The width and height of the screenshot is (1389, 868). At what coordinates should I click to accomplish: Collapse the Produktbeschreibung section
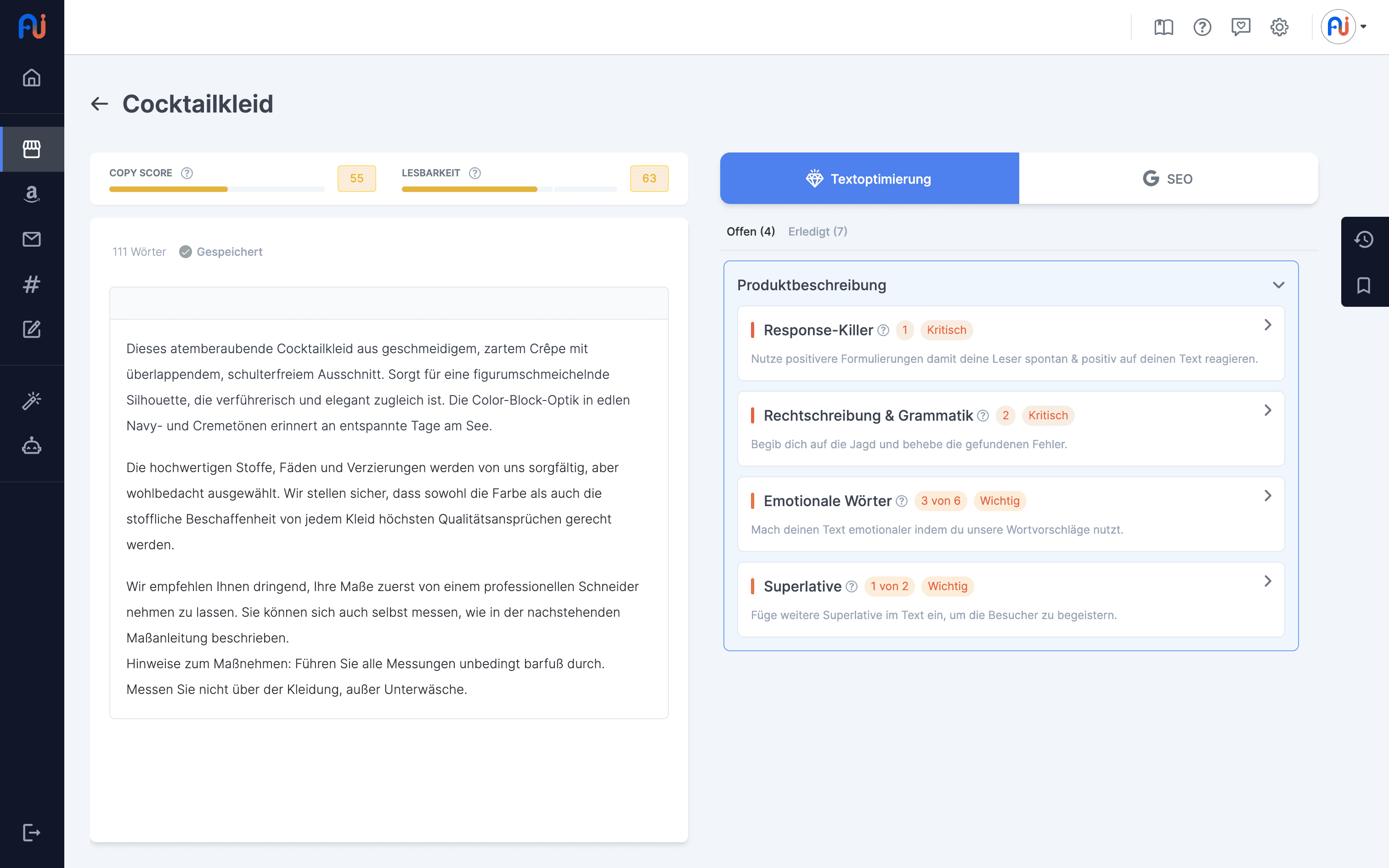pyautogui.click(x=1278, y=285)
